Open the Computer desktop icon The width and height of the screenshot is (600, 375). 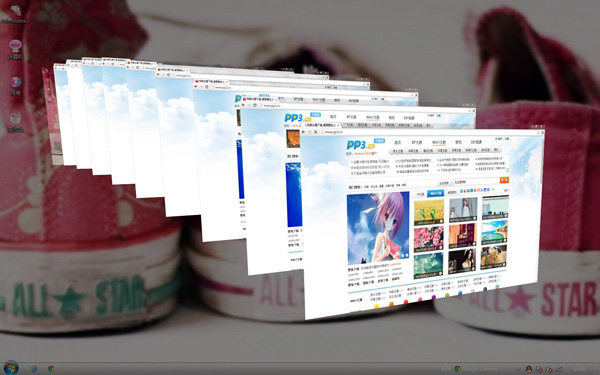point(15,49)
